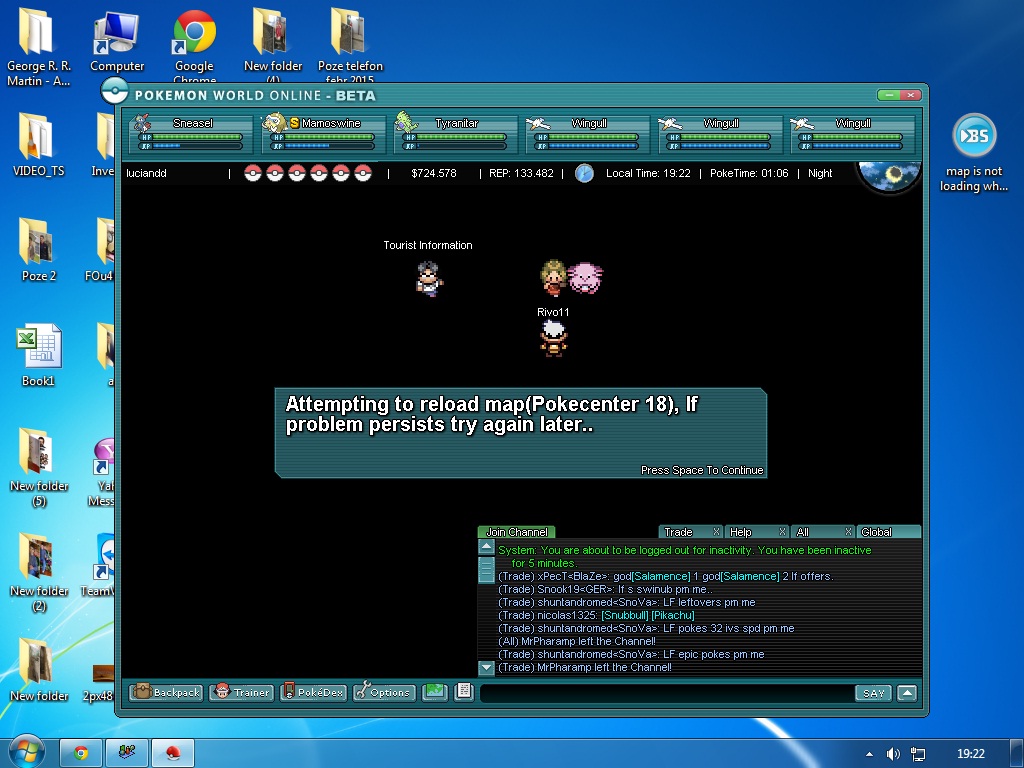This screenshot has width=1024, height=768.
Task: Minimize the Pokemon World Online window
Action: pos(889,95)
